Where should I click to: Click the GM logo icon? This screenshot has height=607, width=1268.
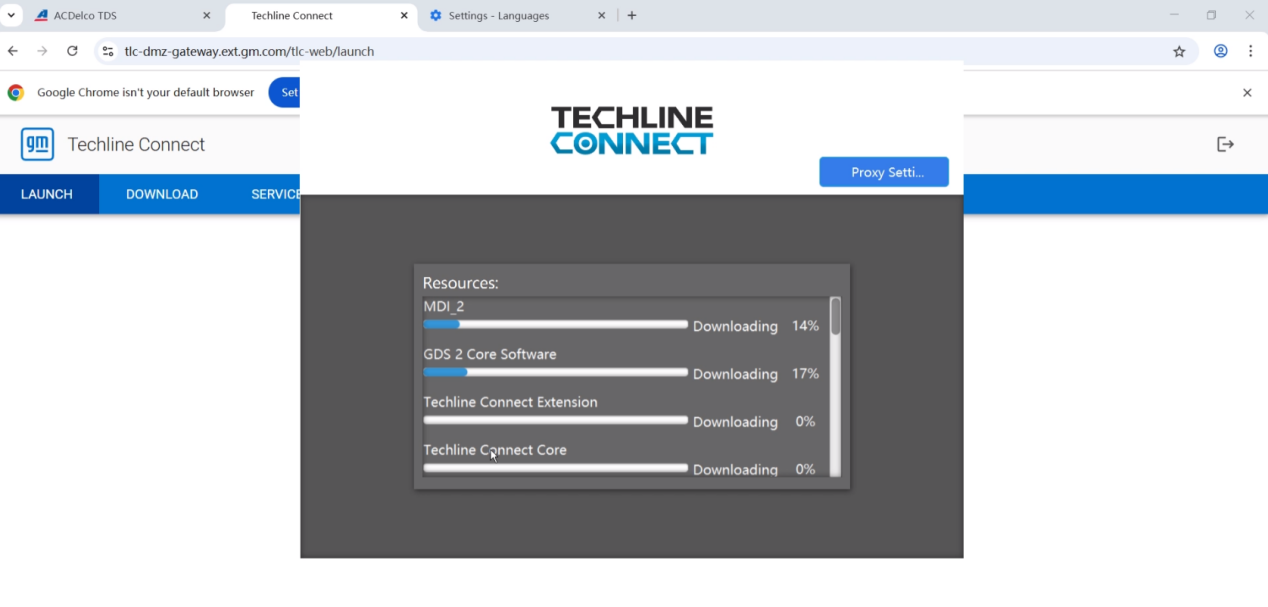coord(37,145)
